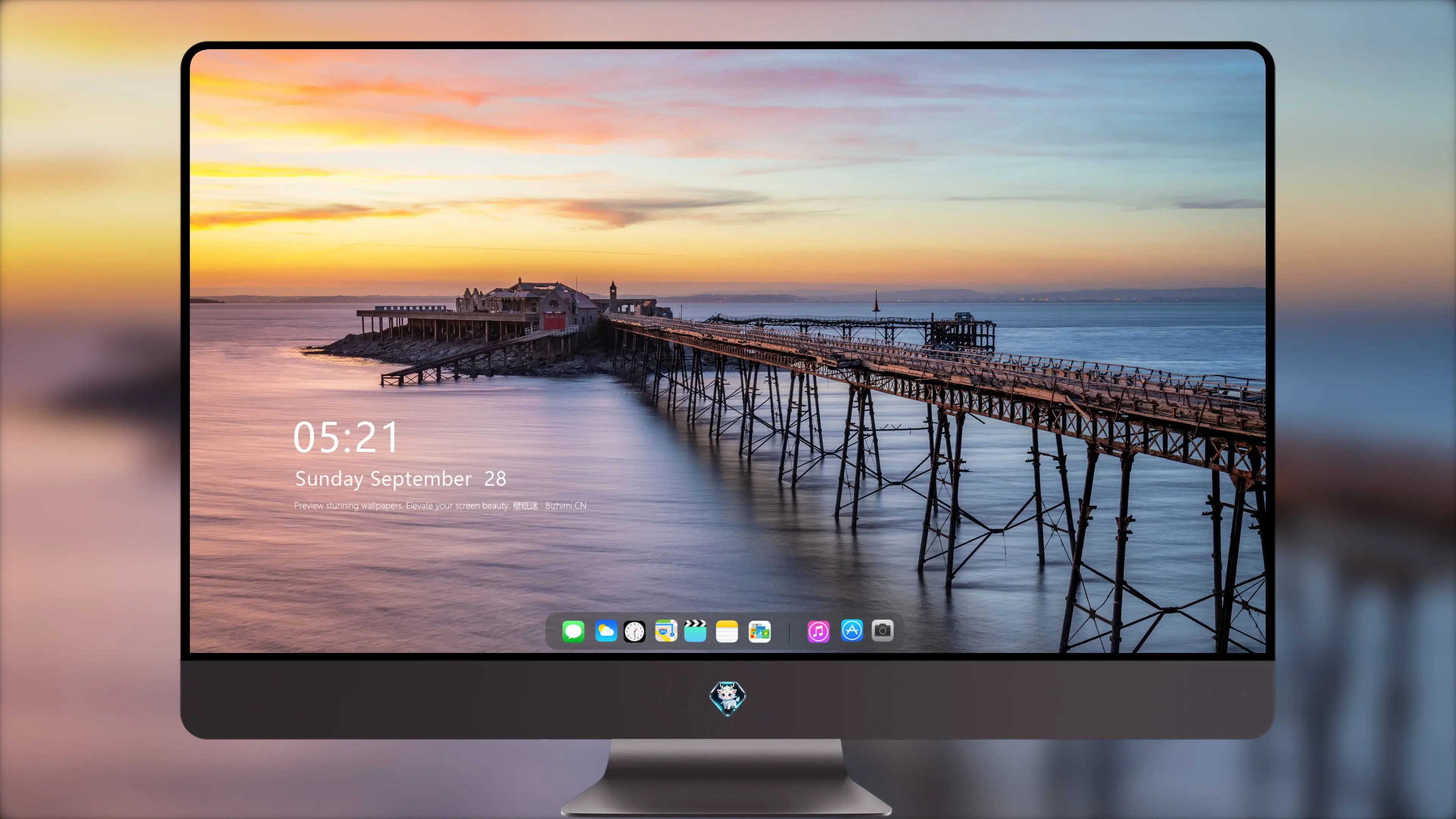Open the yellow Notes app
This screenshot has height=819, width=1456.
727,631
